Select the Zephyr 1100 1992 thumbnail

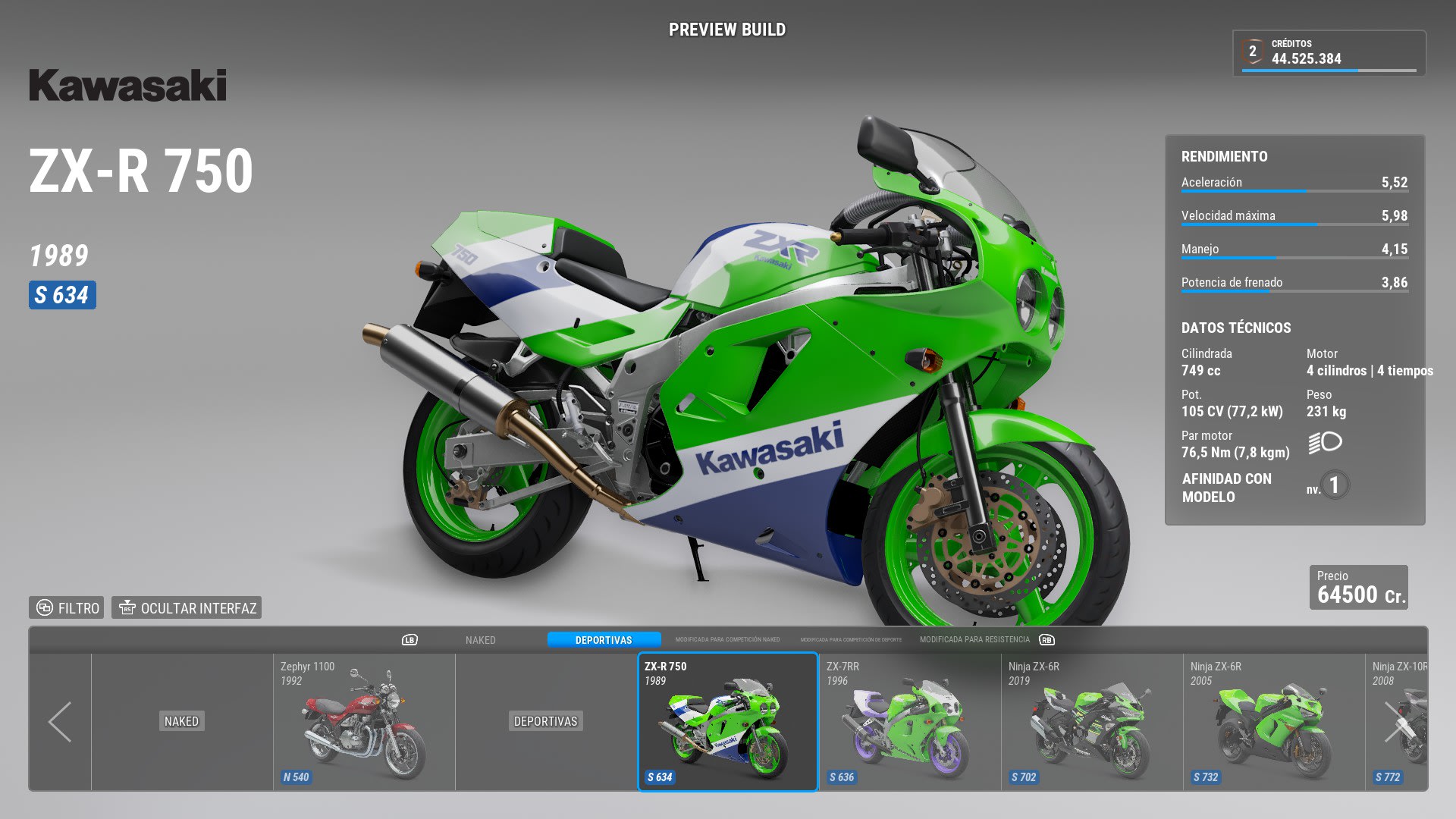[364, 722]
